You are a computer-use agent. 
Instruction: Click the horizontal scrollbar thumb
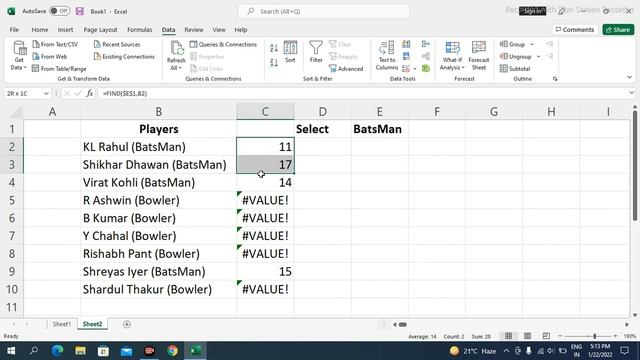(x=402, y=324)
